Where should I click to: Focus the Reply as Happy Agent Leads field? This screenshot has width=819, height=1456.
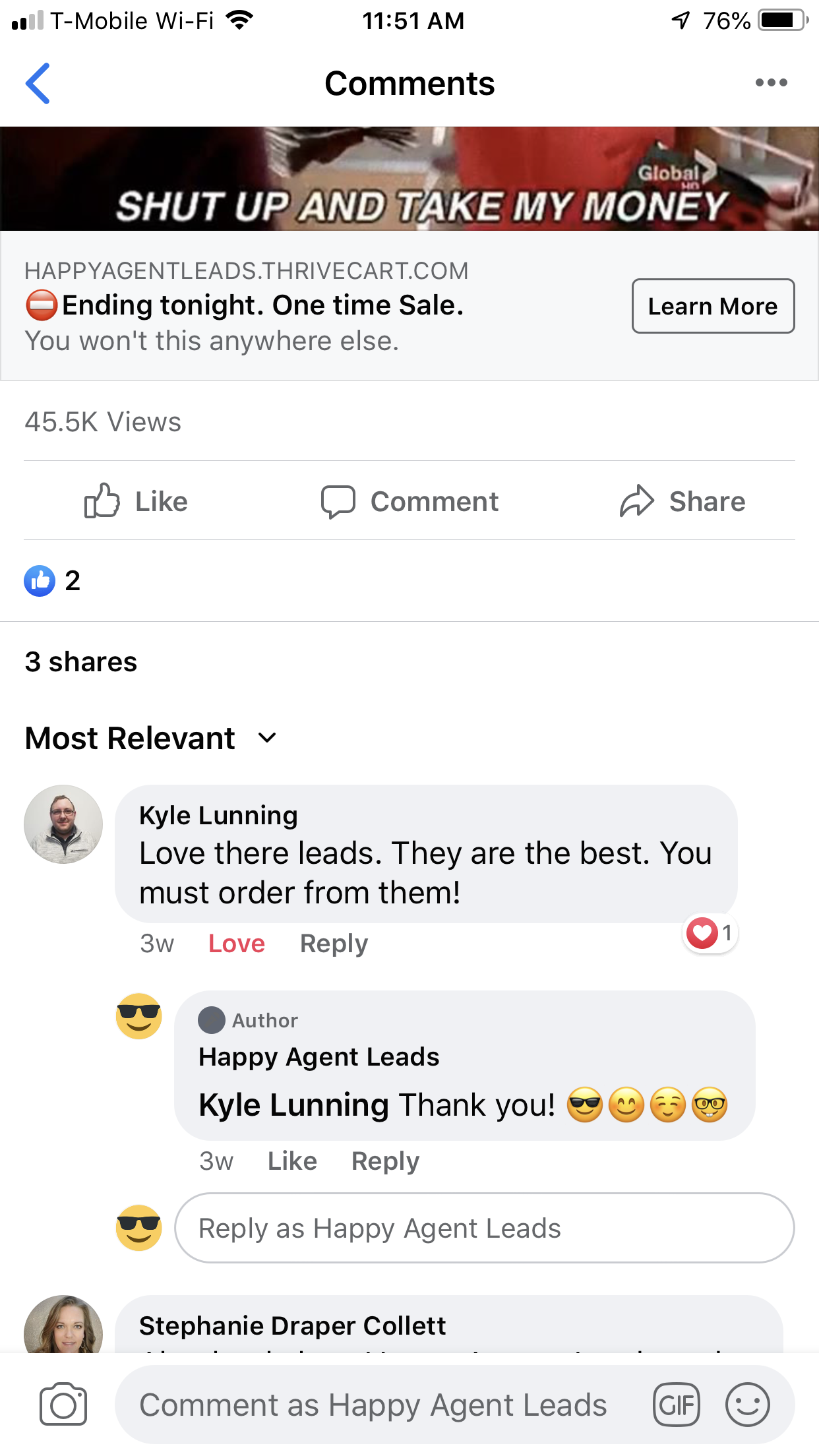484,1228
